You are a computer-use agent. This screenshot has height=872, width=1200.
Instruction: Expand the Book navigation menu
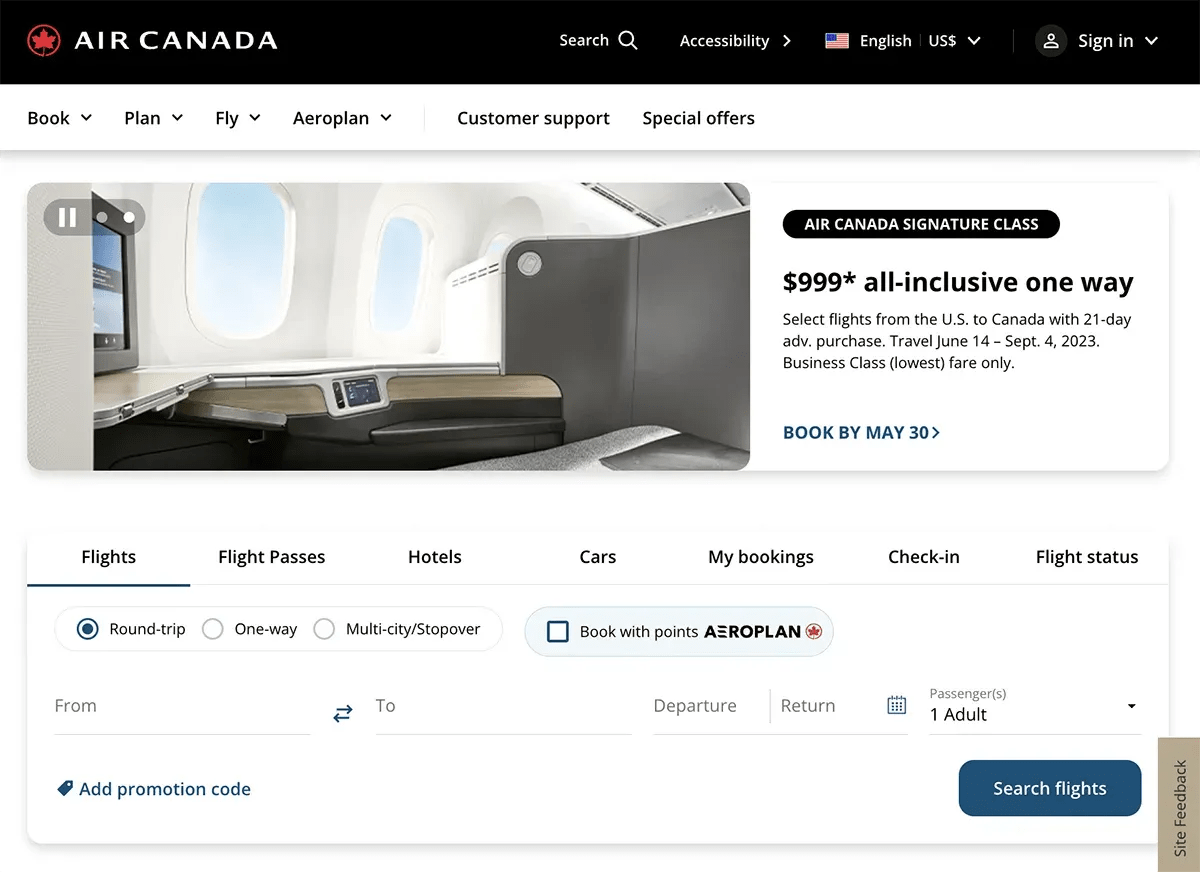pos(58,117)
